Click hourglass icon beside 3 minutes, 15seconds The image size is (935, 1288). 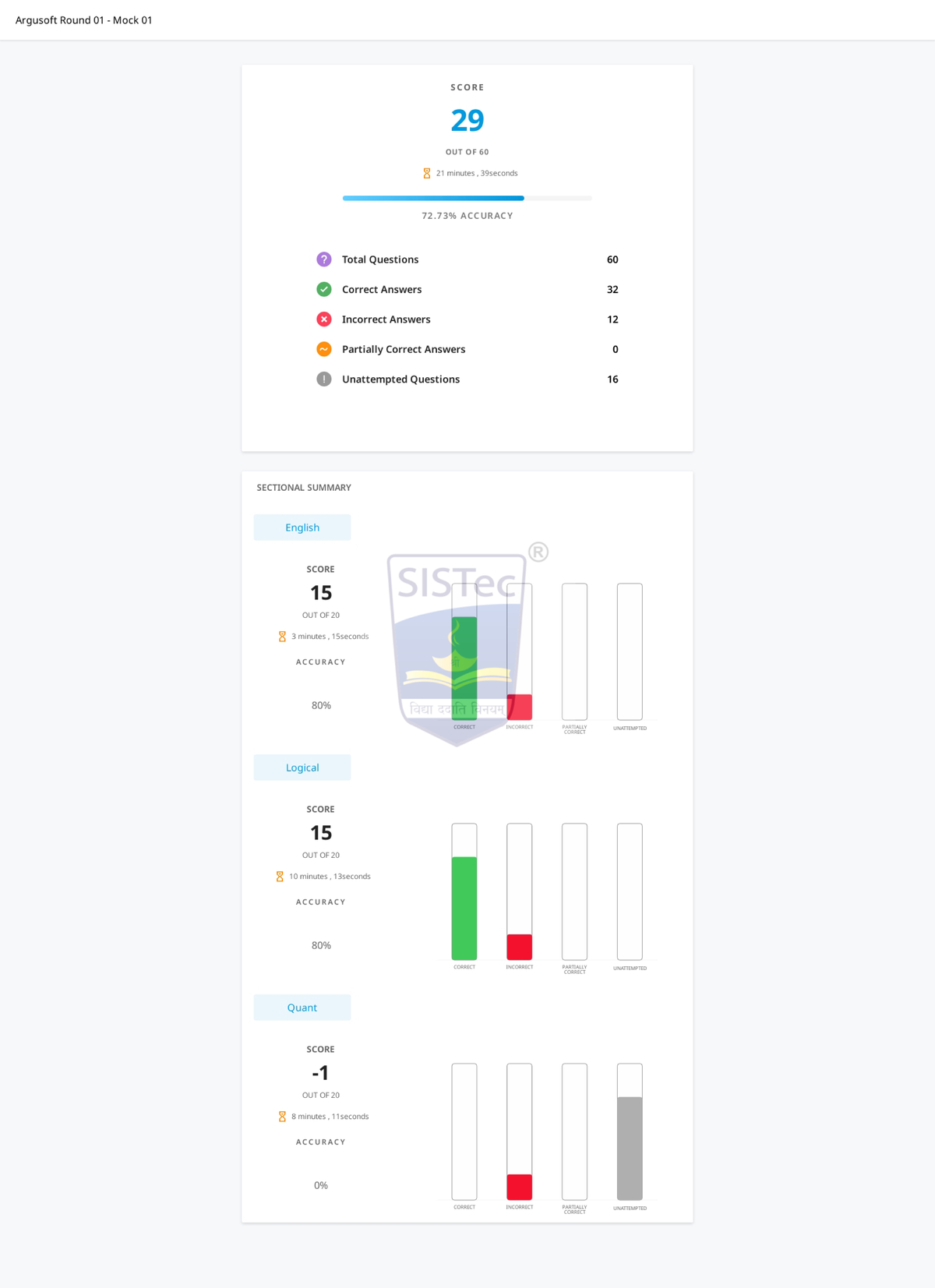click(x=282, y=637)
